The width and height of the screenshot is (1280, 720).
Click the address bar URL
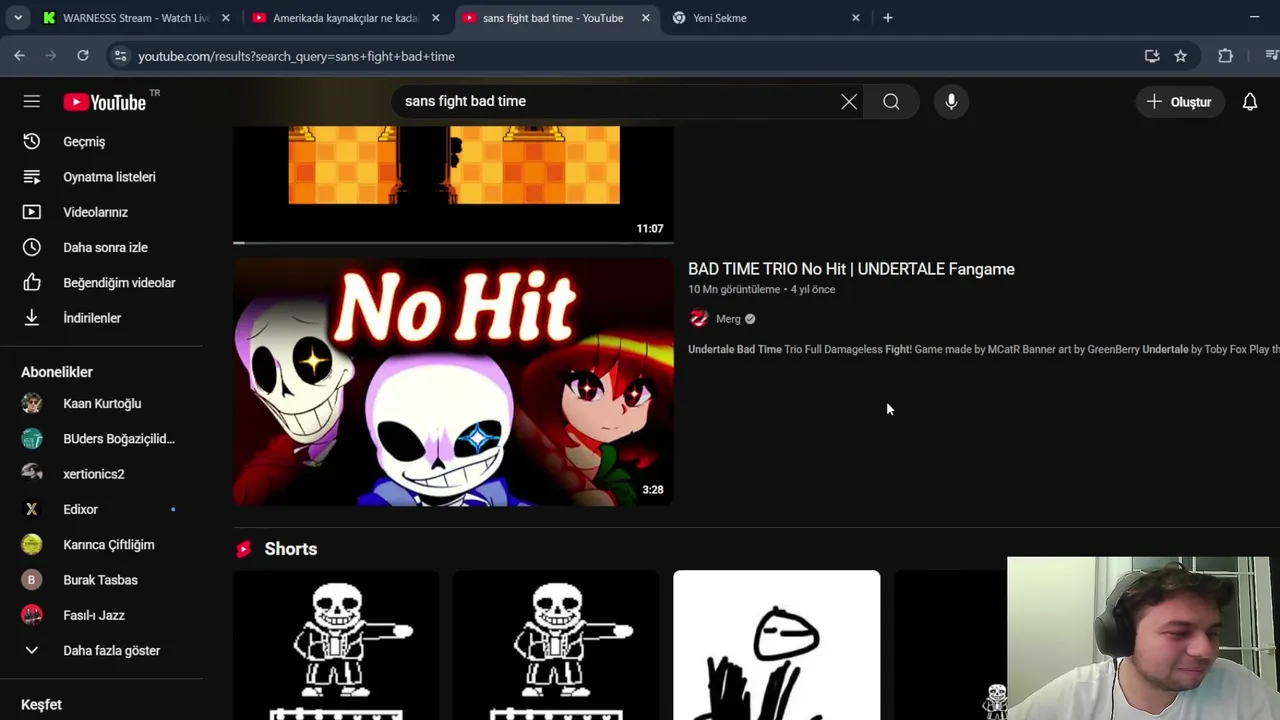point(296,56)
